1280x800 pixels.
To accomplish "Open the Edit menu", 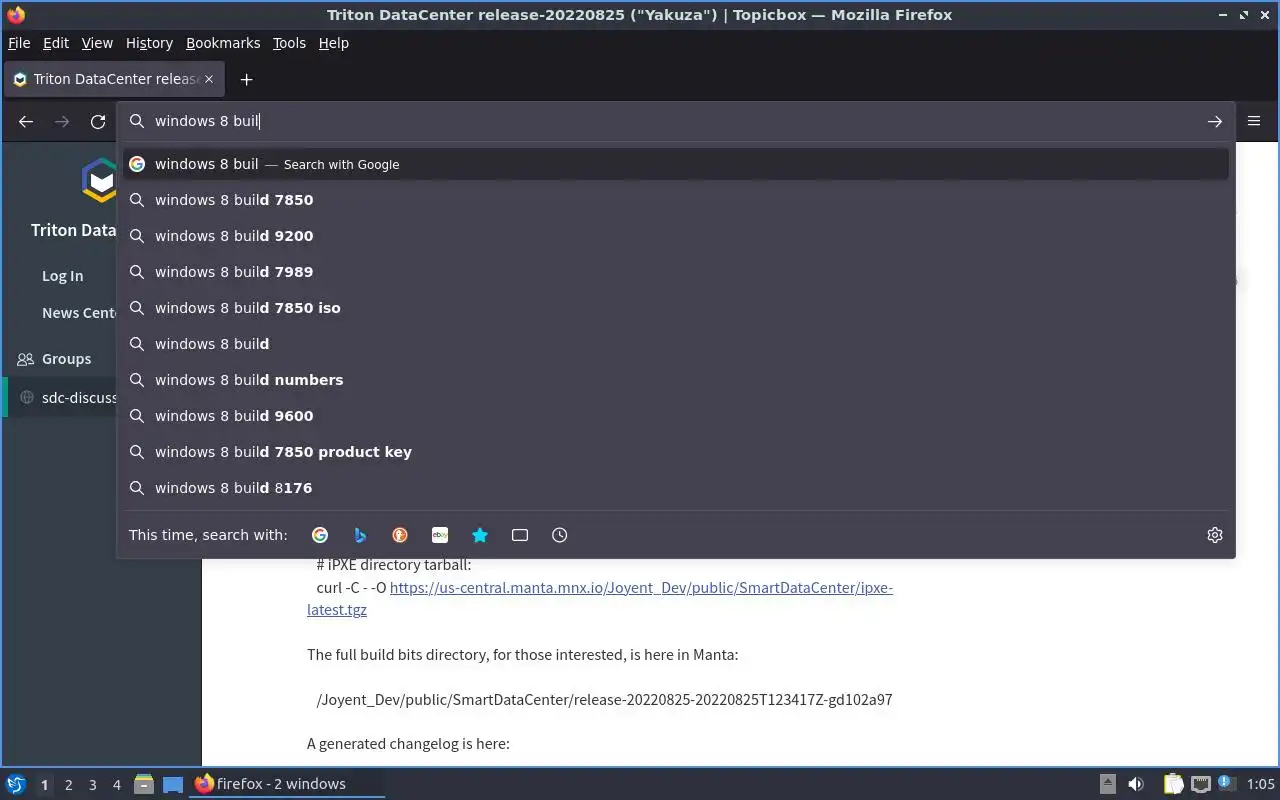I will (x=56, y=43).
